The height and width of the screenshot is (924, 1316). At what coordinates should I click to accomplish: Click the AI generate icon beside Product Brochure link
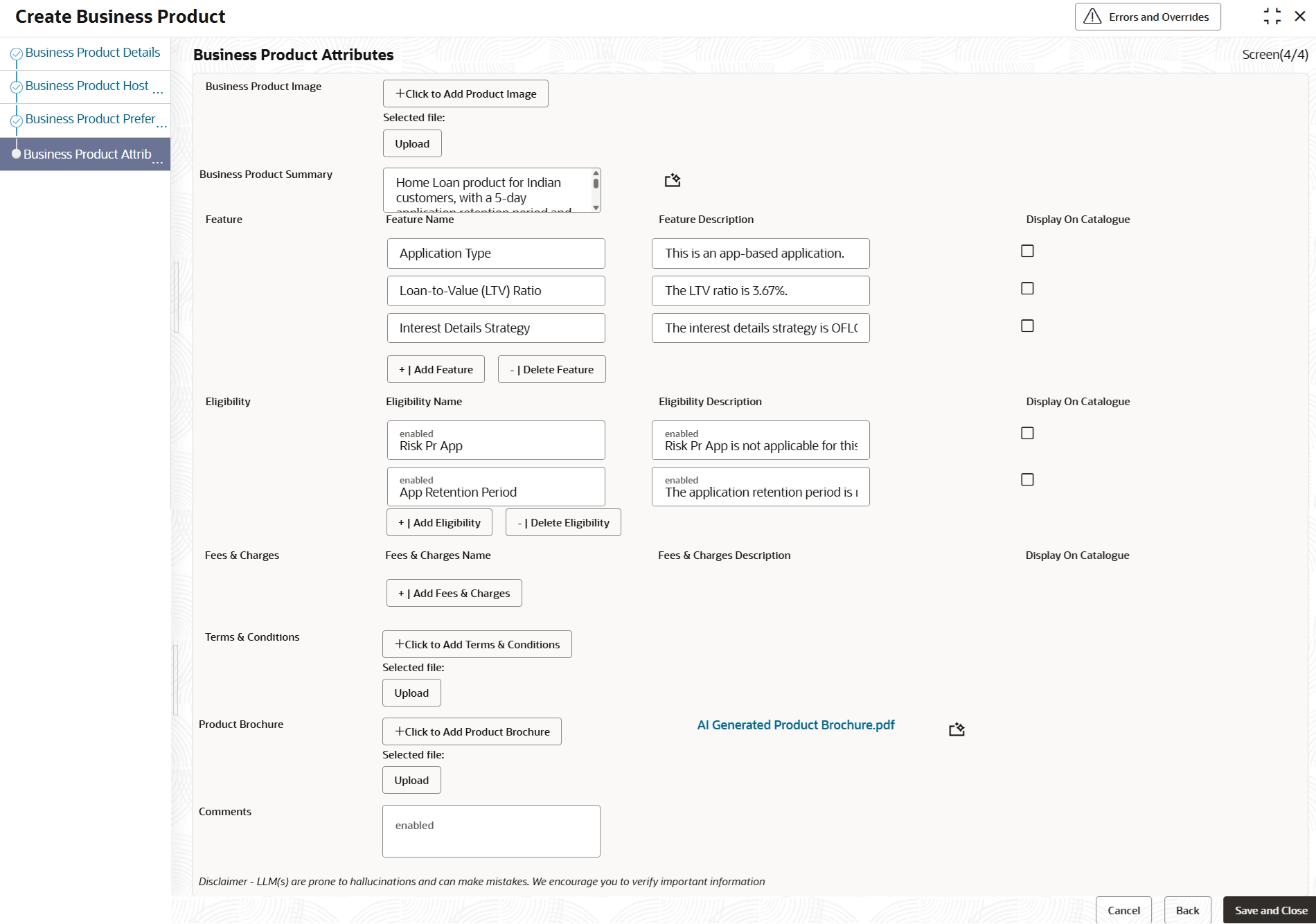957,729
